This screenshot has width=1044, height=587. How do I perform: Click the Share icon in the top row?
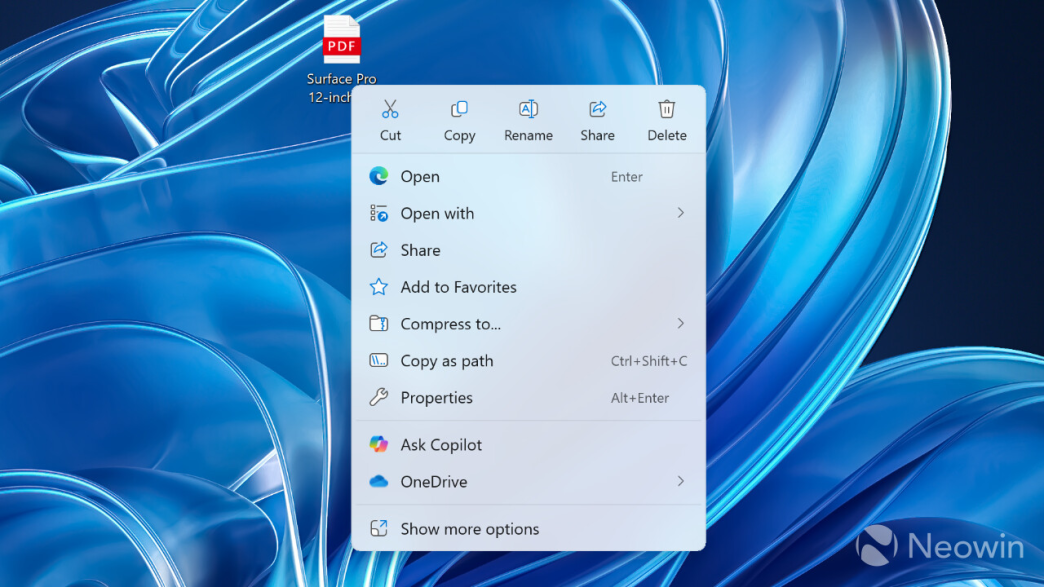(x=597, y=108)
